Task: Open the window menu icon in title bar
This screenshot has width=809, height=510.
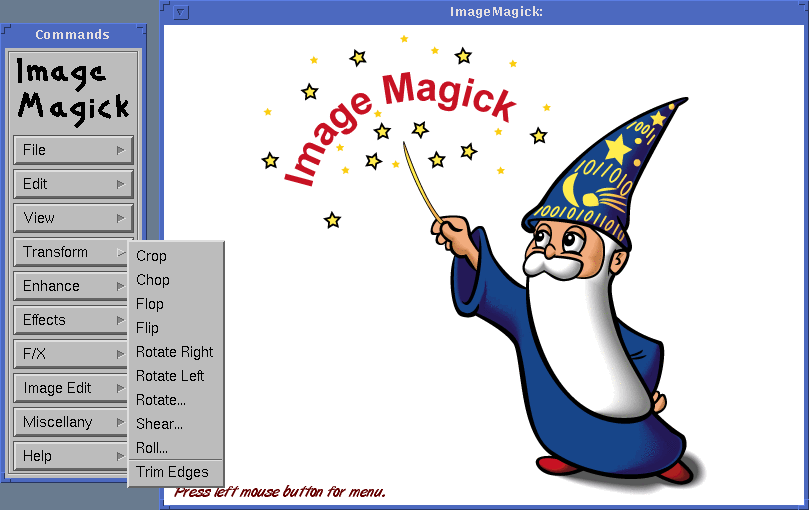Action: point(181,12)
